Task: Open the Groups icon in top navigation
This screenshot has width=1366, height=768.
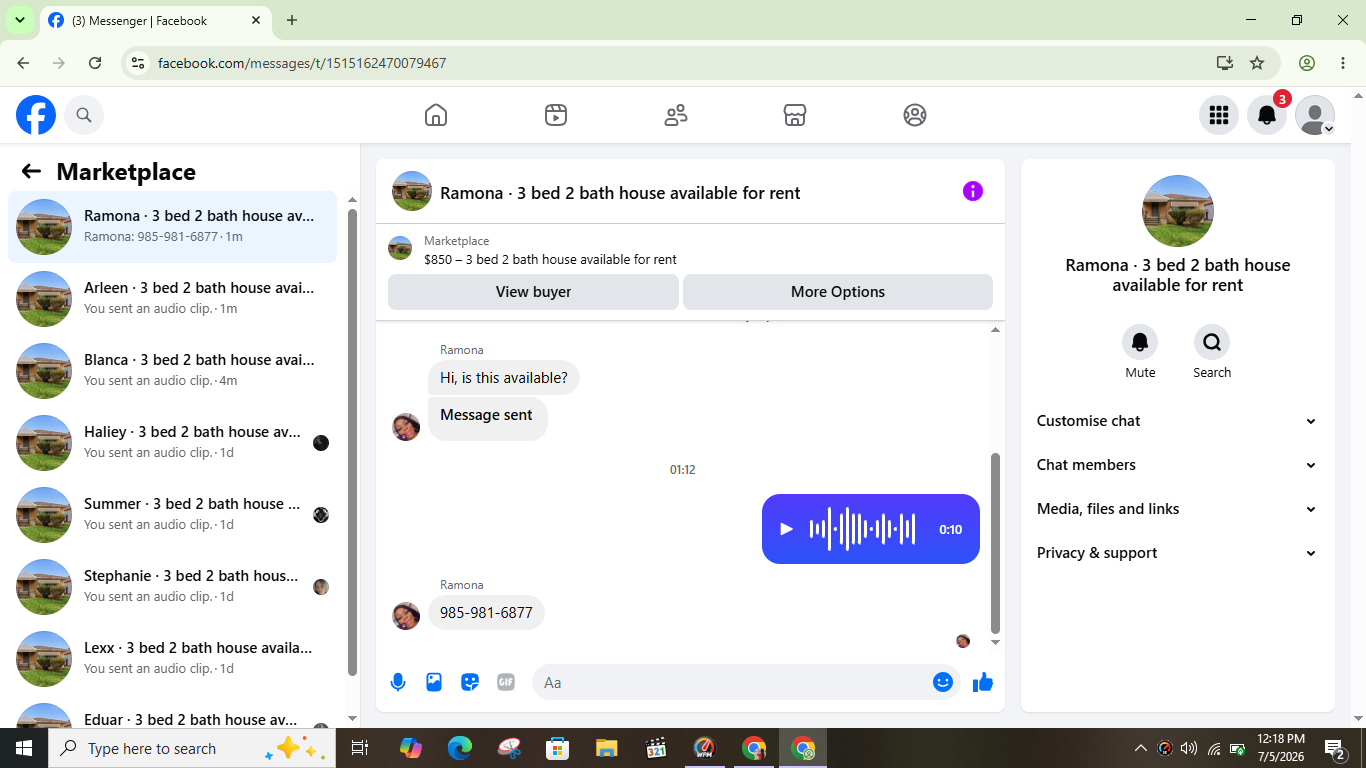Action: click(x=915, y=115)
